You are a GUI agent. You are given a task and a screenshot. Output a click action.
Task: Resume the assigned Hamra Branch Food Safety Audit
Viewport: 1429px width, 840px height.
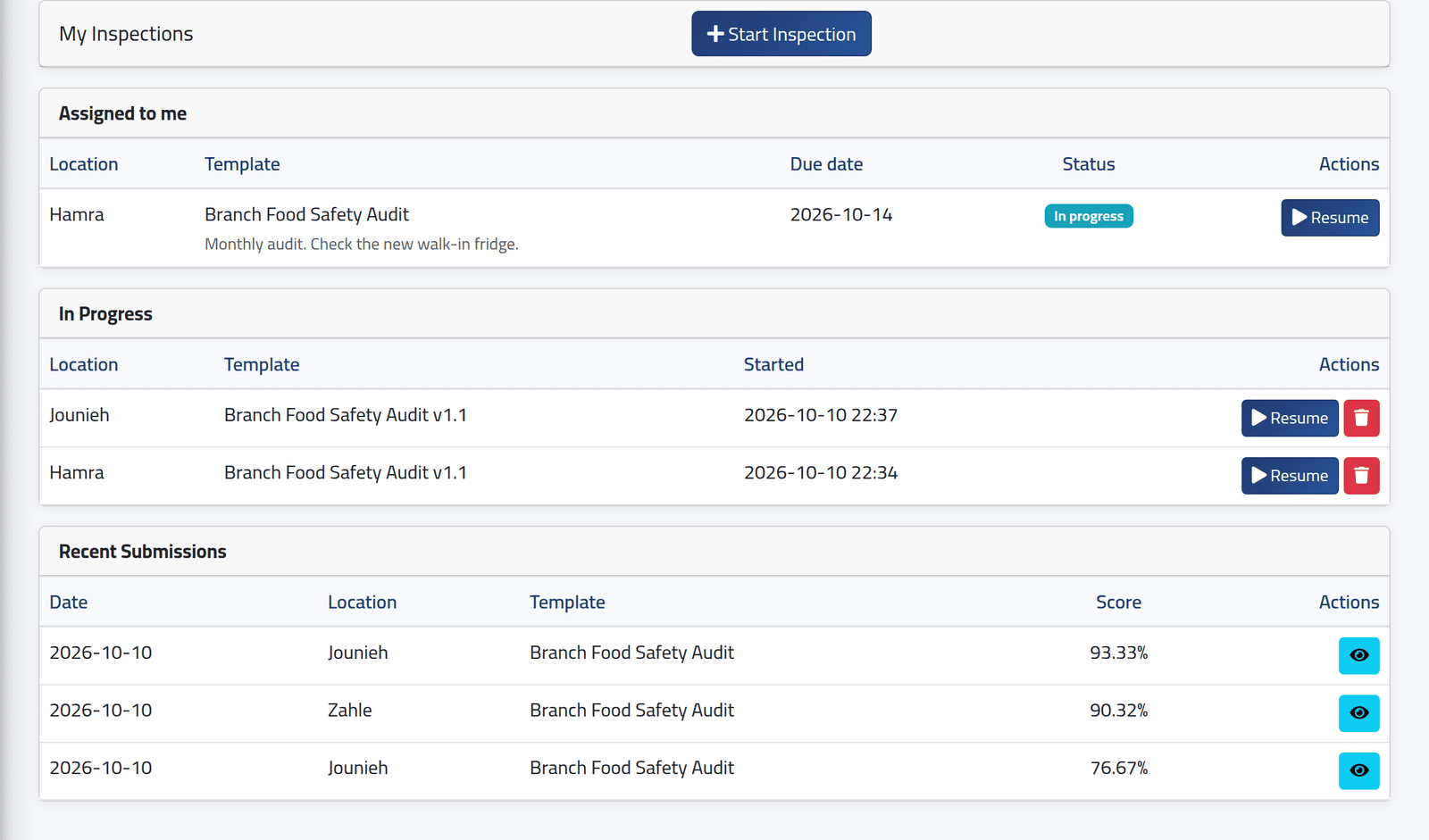tap(1330, 218)
